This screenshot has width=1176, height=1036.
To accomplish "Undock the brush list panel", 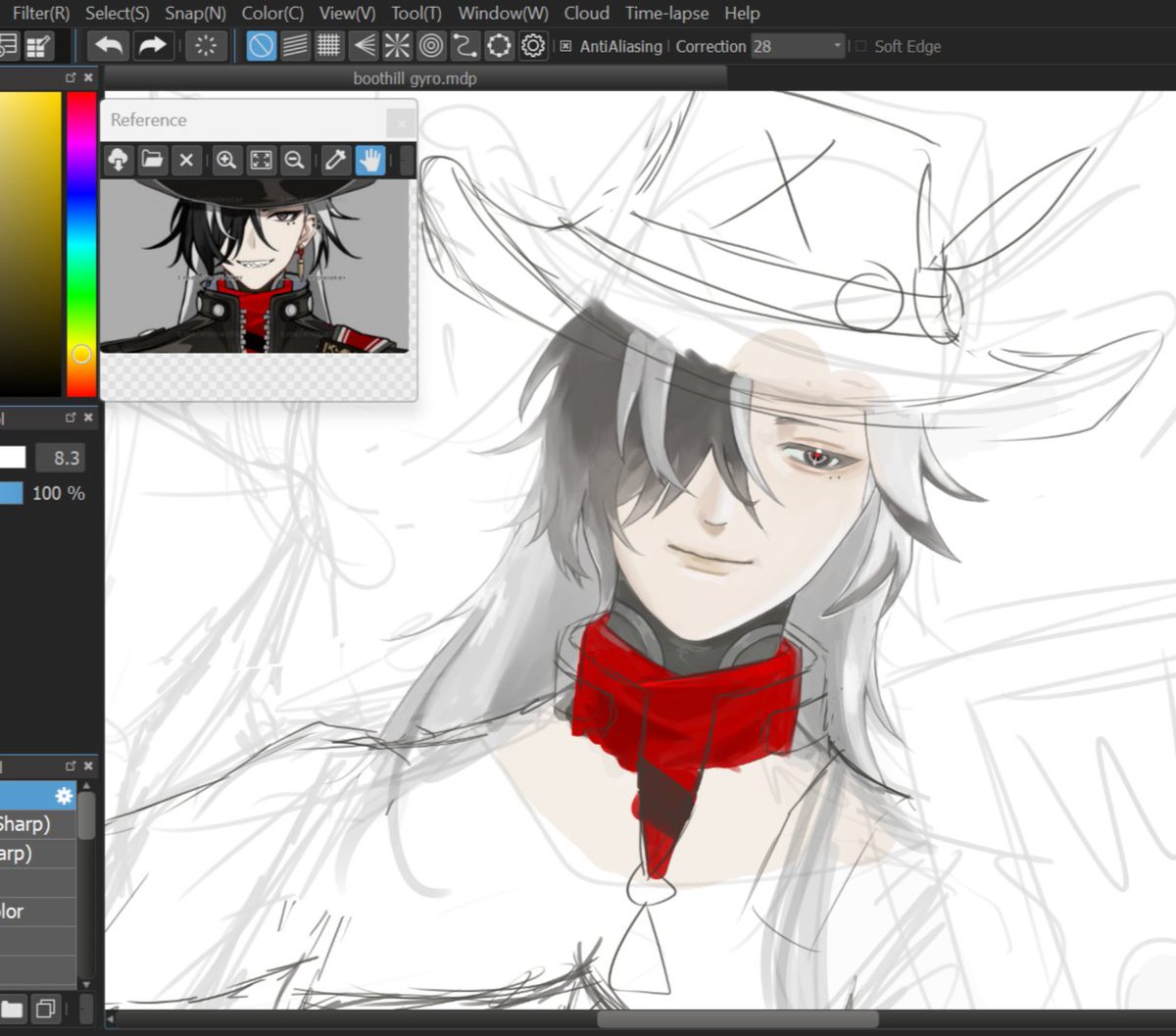I will [71, 765].
